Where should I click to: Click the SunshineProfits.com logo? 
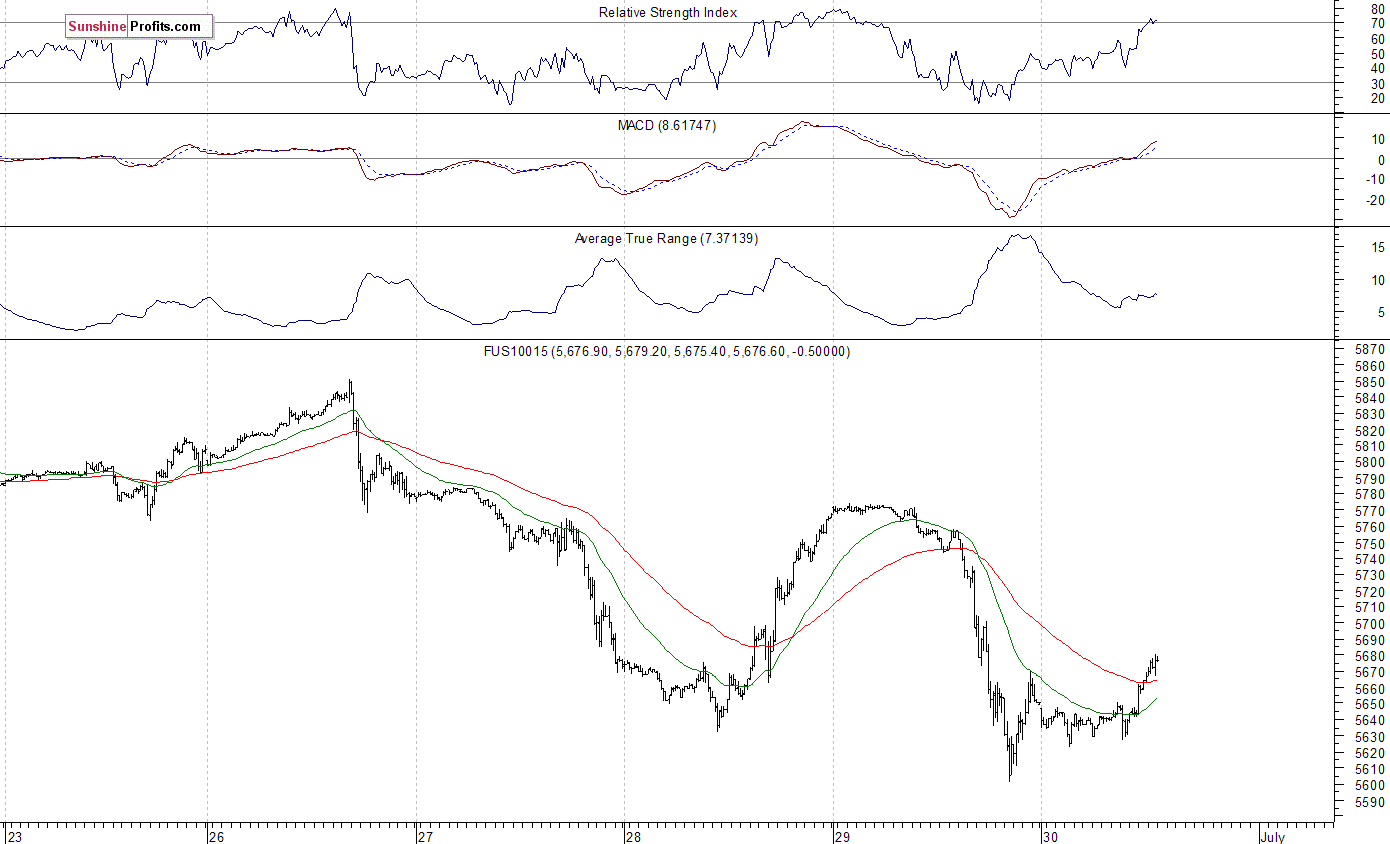point(139,27)
